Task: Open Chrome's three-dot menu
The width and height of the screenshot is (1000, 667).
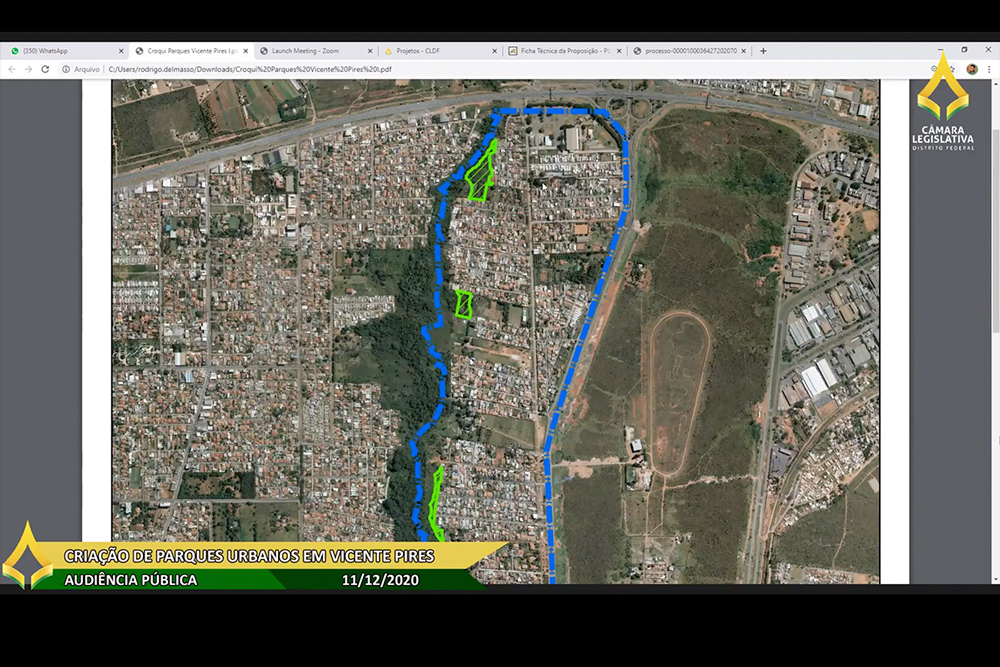Action: (989, 69)
